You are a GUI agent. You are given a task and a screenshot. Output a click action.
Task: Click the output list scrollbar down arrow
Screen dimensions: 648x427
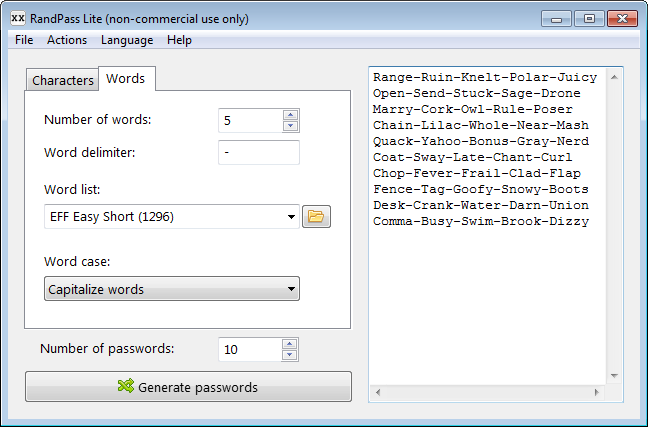pos(616,375)
